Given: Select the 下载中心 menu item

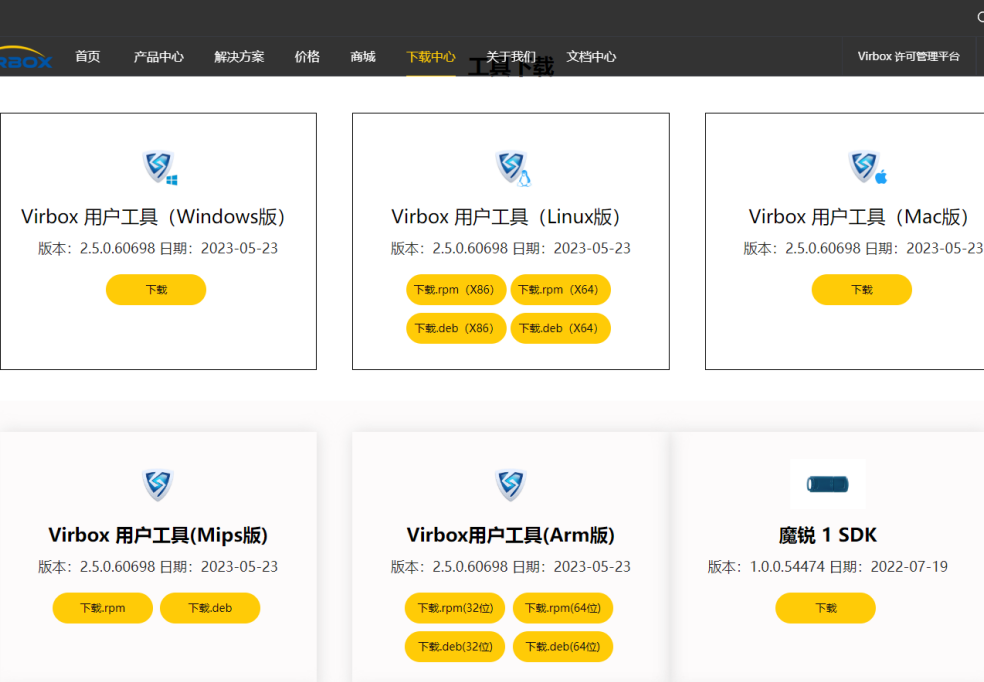Looking at the screenshot, I should [430, 56].
